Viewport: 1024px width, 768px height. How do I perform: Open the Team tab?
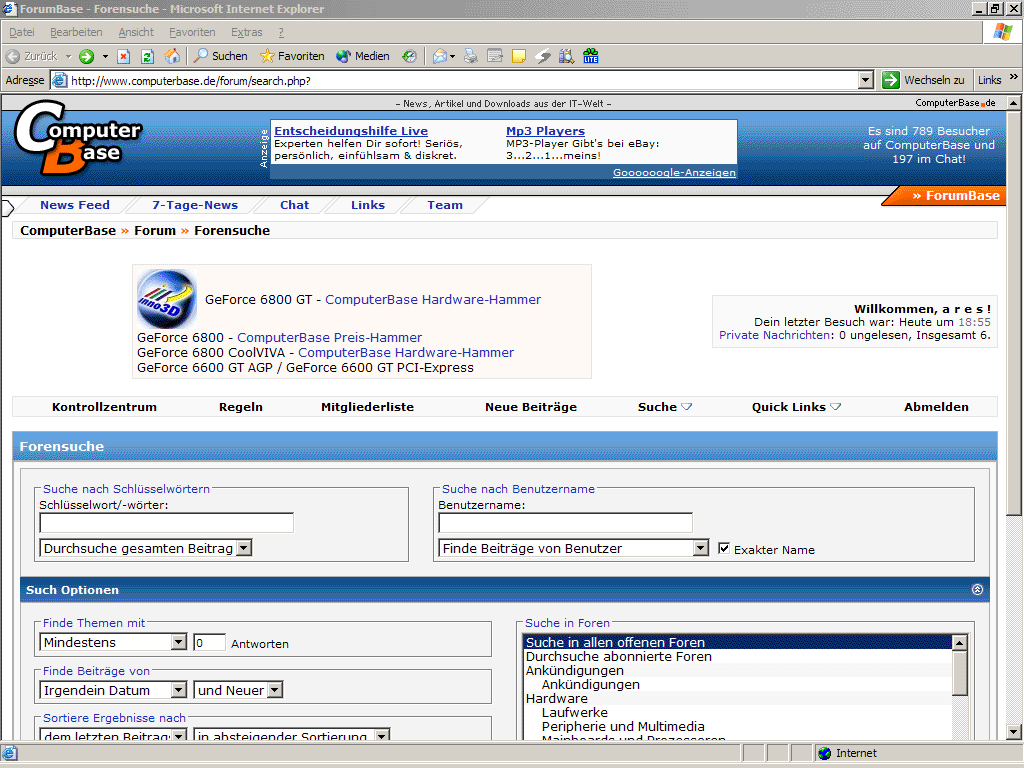tap(445, 205)
